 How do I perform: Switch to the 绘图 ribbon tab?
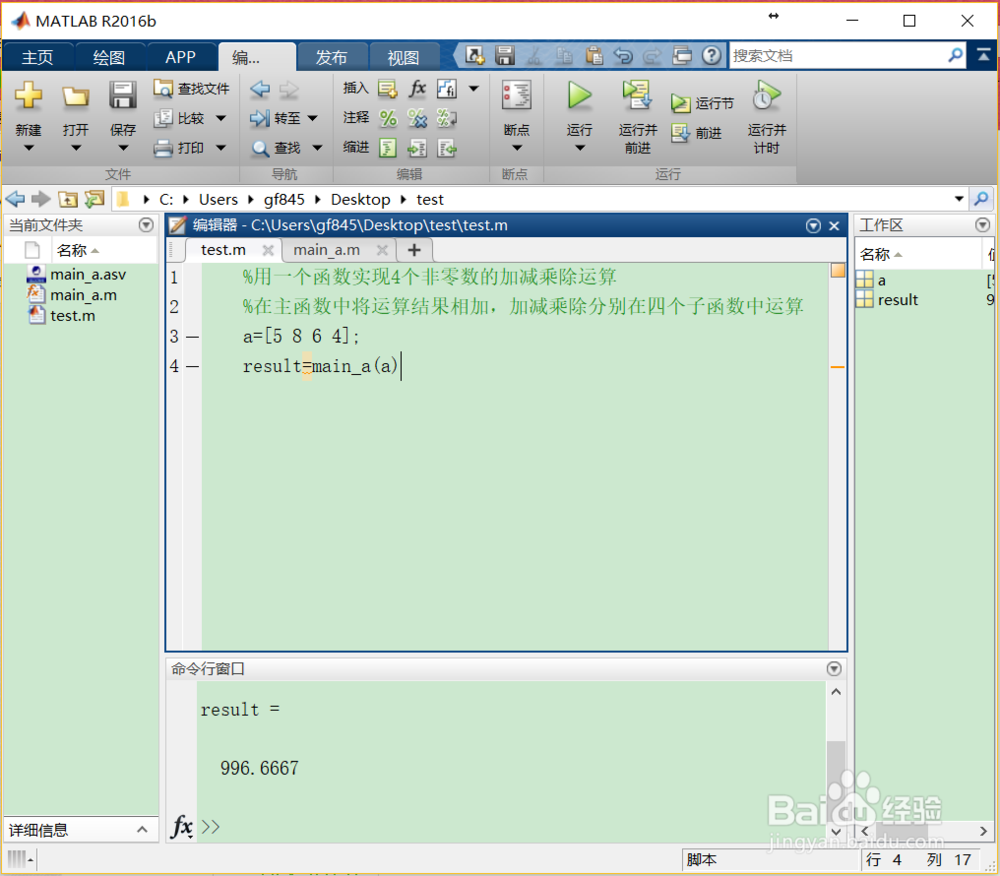click(109, 57)
